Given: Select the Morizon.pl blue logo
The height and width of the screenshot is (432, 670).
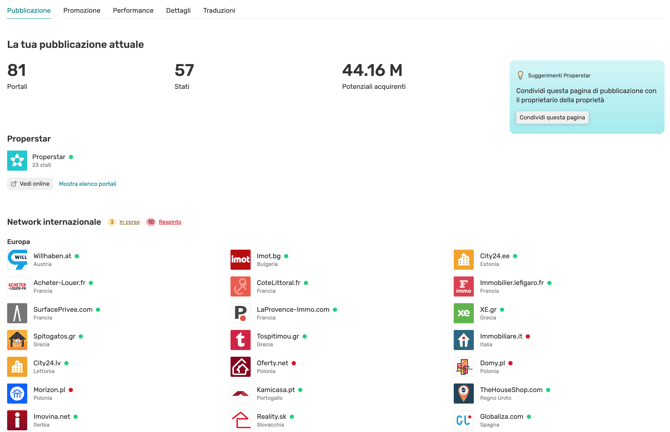Looking at the screenshot, I should pyautogui.click(x=17, y=394).
